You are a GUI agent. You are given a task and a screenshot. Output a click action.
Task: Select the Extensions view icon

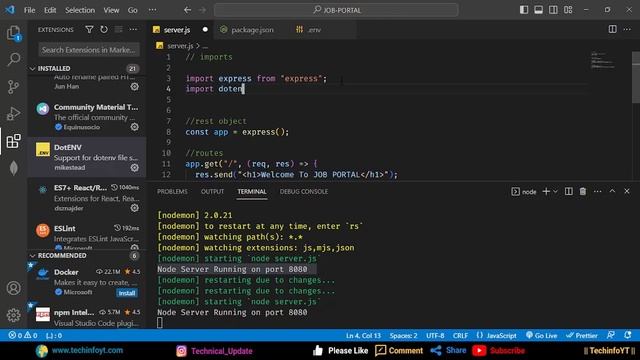pos(13,141)
